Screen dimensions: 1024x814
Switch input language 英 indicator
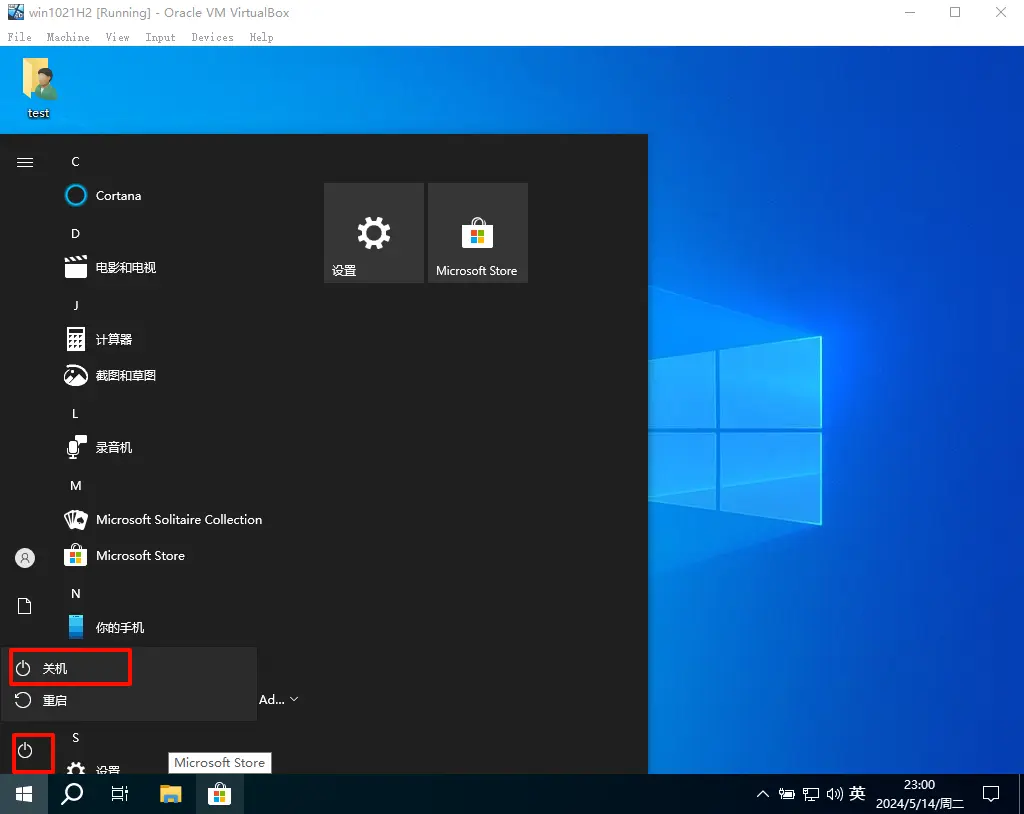pos(857,794)
